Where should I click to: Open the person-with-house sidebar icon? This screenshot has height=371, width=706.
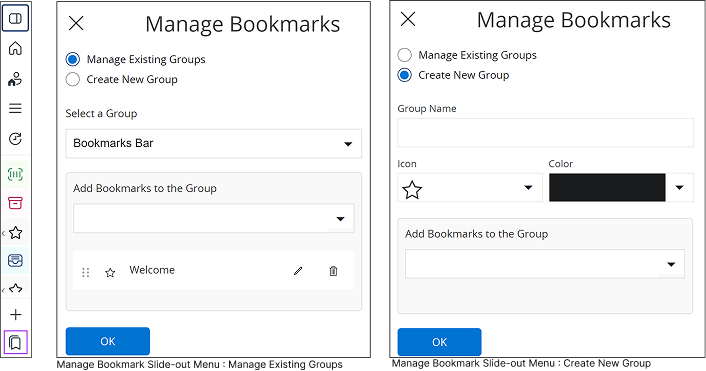coord(15,79)
